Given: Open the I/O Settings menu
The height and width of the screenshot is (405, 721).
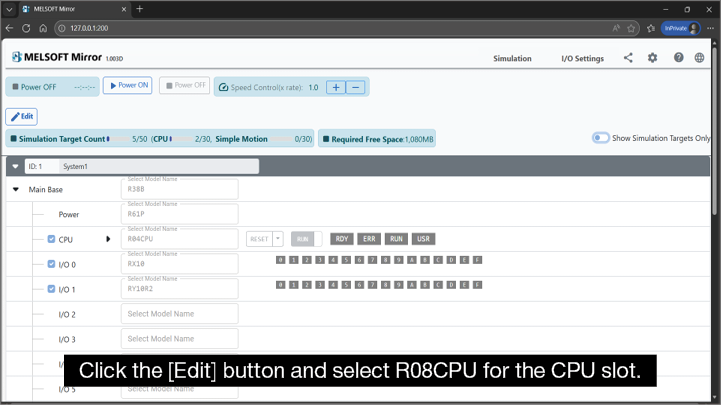Looking at the screenshot, I should 582,58.
